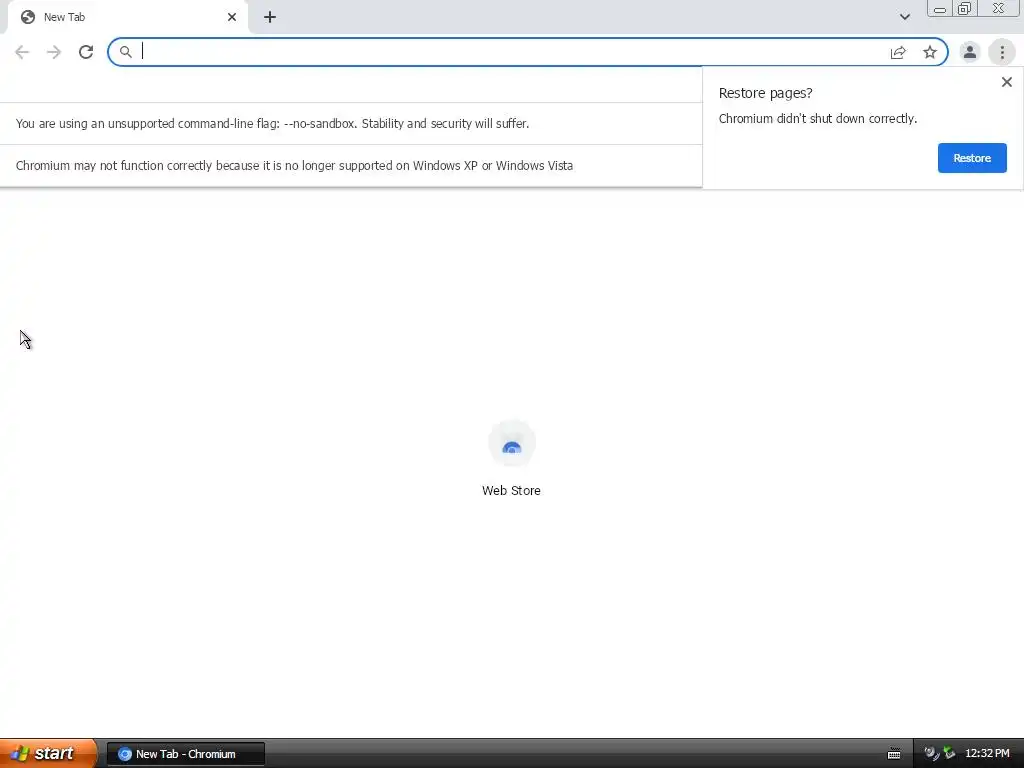Dismiss the Restore pages popup
The width and height of the screenshot is (1024, 768).
point(1006,82)
